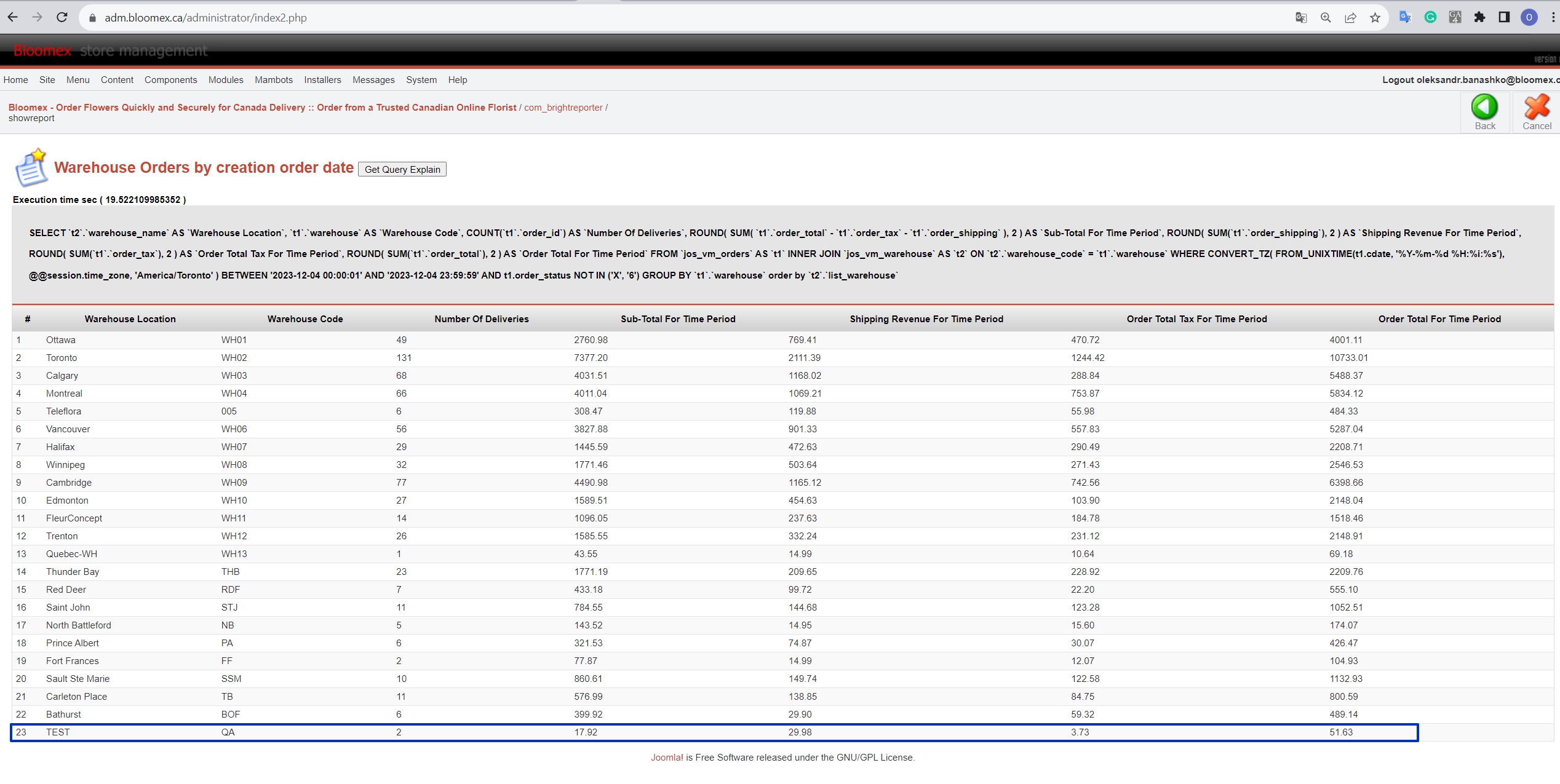
Task: Open the Content menu
Action: (117, 80)
